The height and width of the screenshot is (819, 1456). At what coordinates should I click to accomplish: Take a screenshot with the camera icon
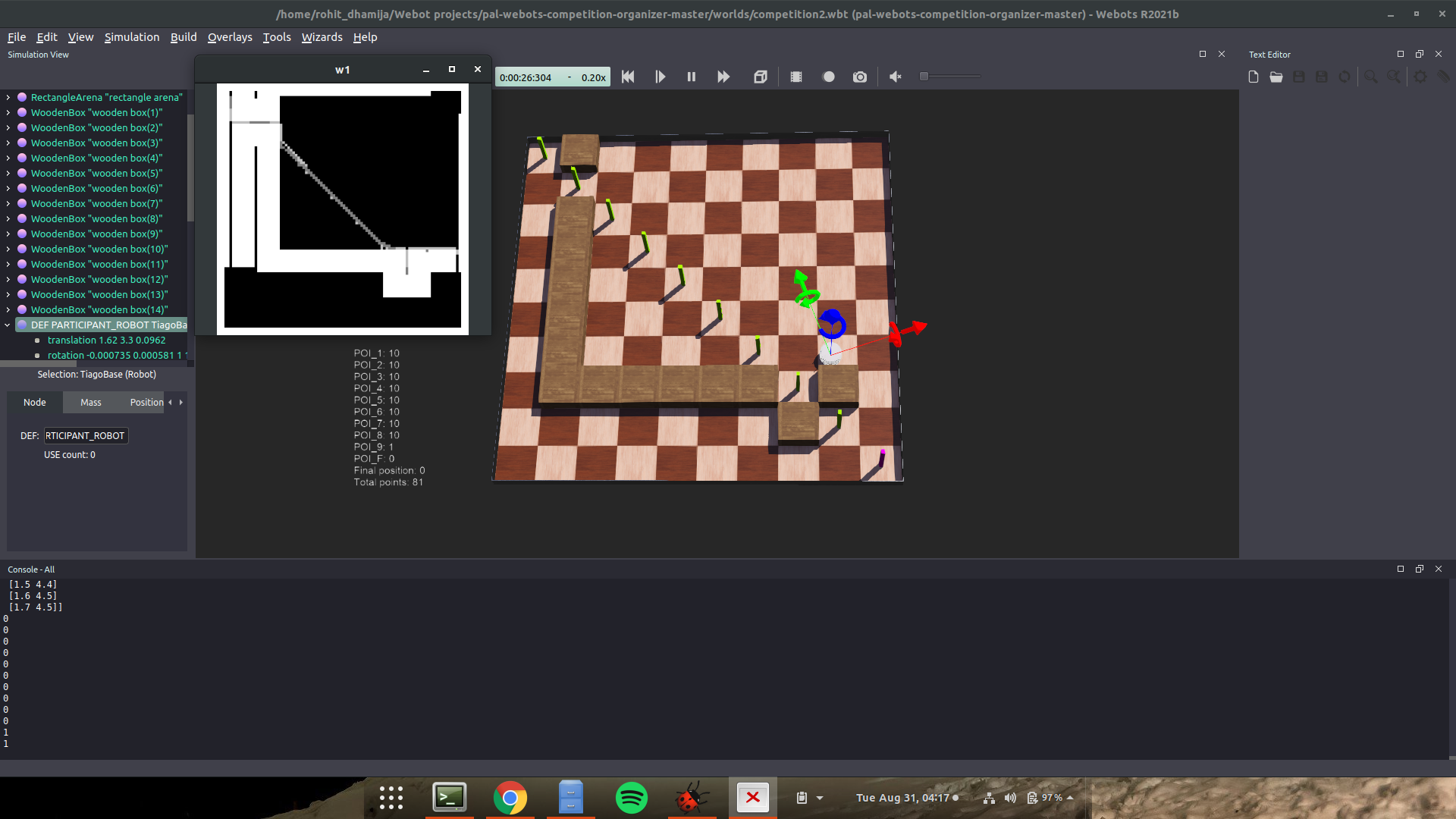coord(860,77)
